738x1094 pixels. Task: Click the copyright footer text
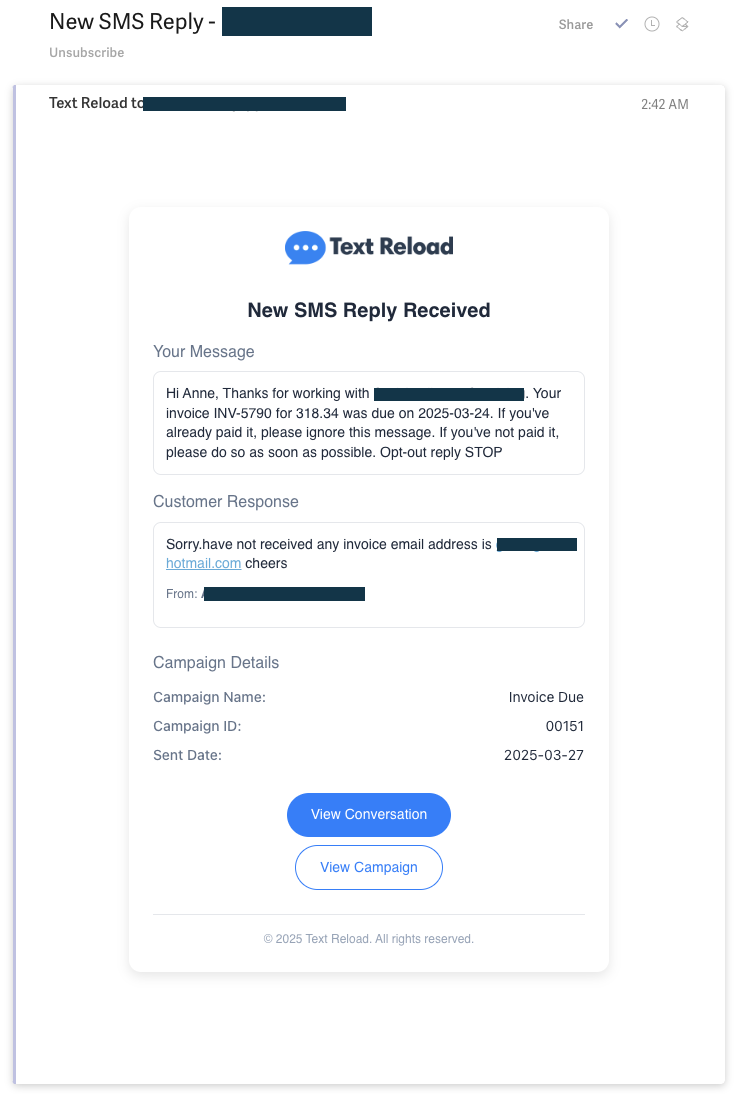368,938
